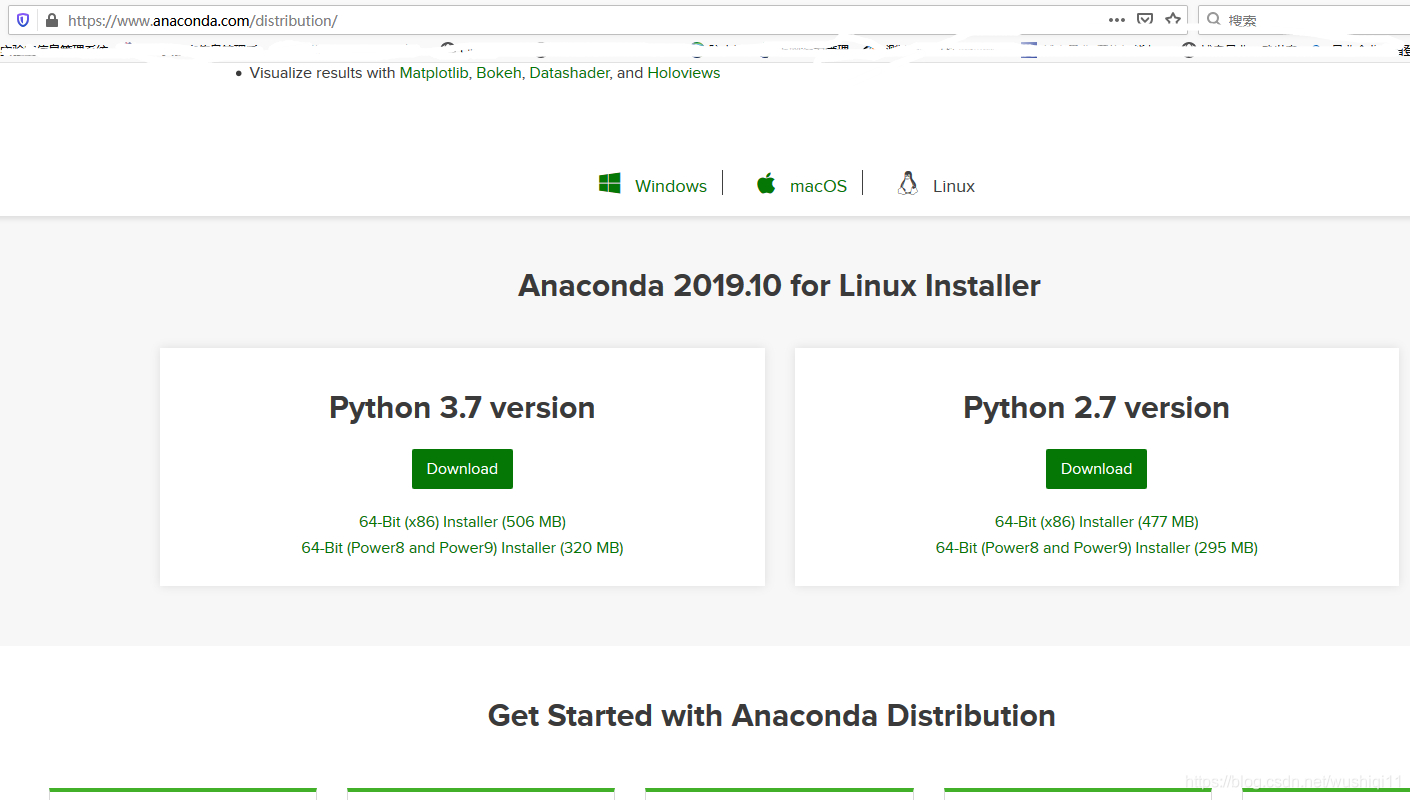Image resolution: width=1410 pixels, height=800 pixels.
Task: Save the page to Pocket
Action: click(1143, 18)
